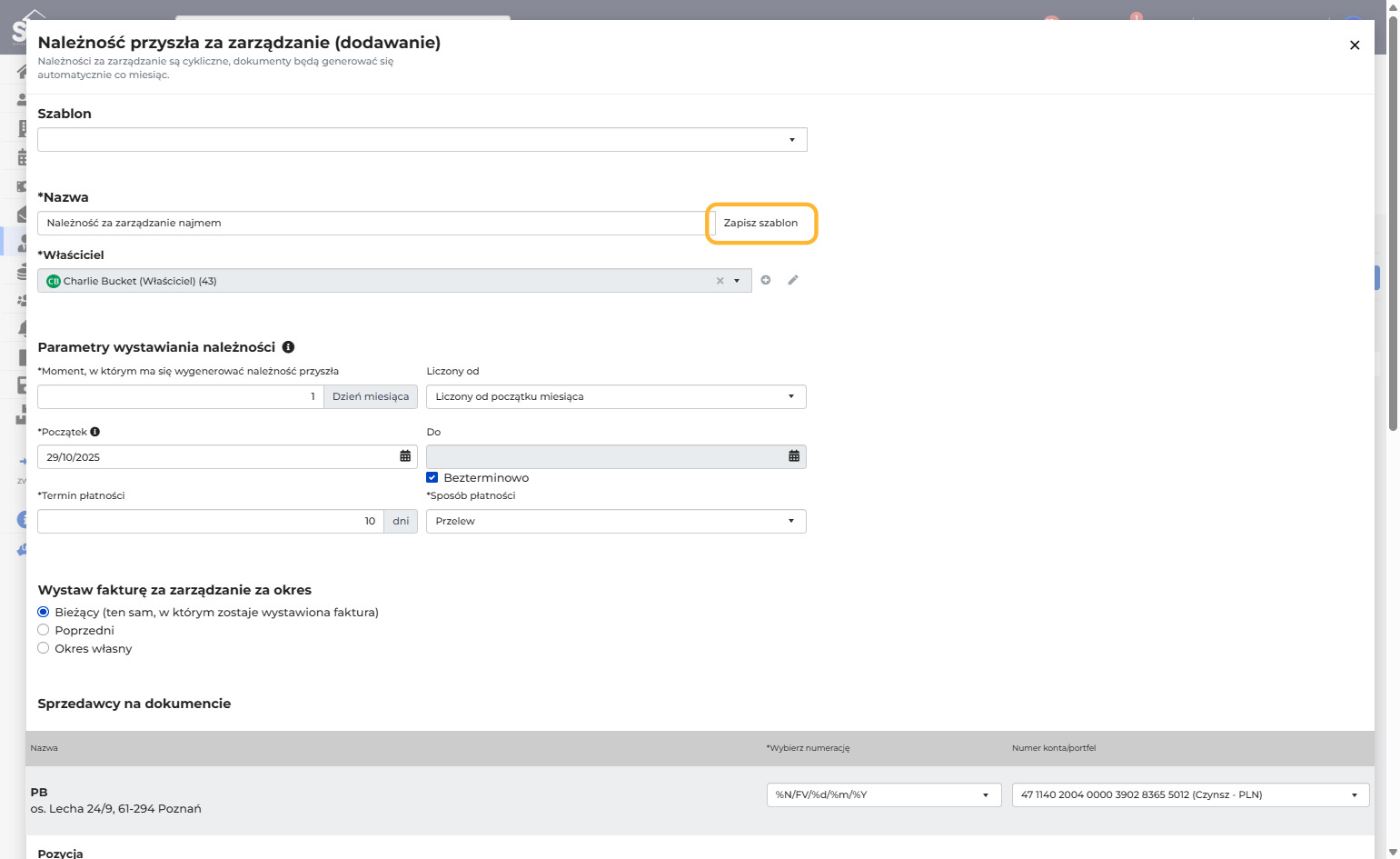Open the Liczony od dropdown

tap(616, 396)
